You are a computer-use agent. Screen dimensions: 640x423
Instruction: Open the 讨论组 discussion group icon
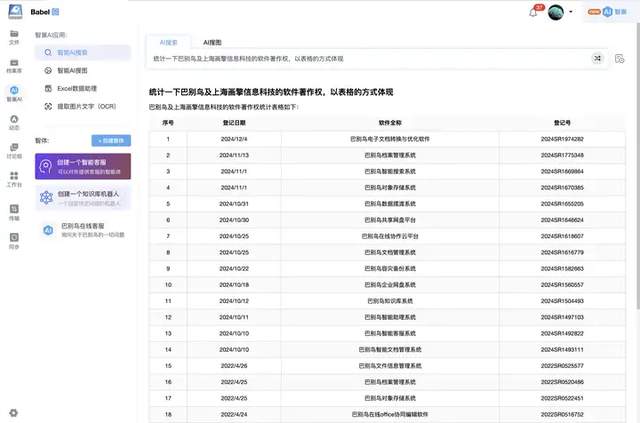(x=13, y=150)
